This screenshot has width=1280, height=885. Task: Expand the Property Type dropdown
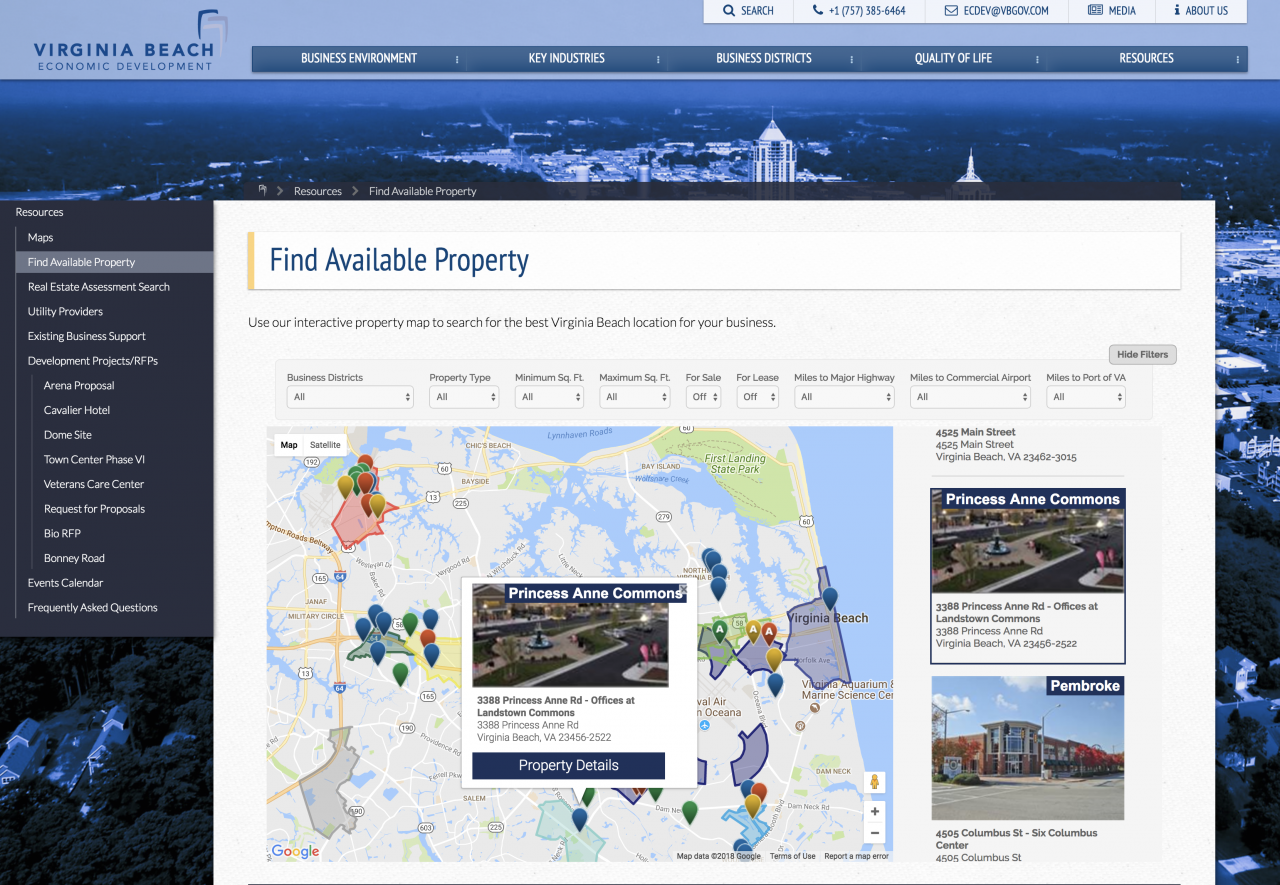[x=463, y=397]
